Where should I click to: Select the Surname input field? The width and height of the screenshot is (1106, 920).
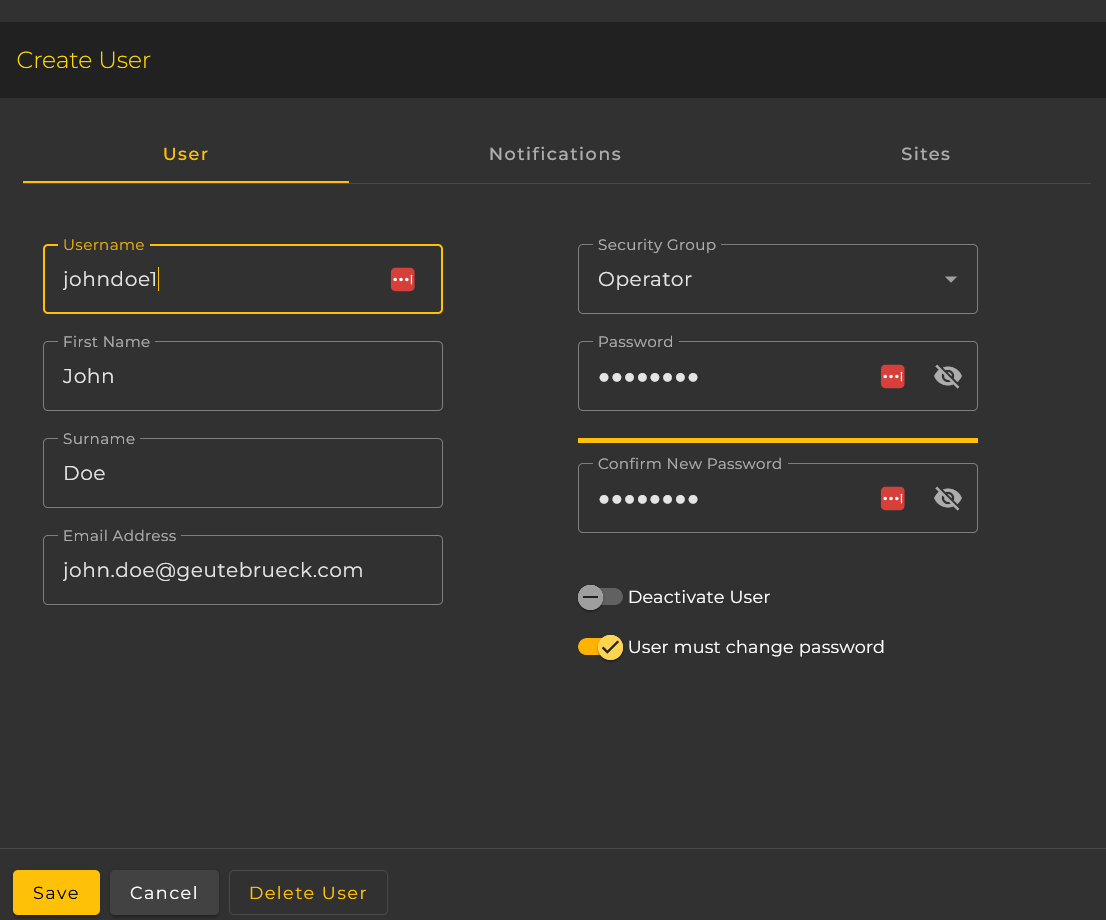point(242,474)
